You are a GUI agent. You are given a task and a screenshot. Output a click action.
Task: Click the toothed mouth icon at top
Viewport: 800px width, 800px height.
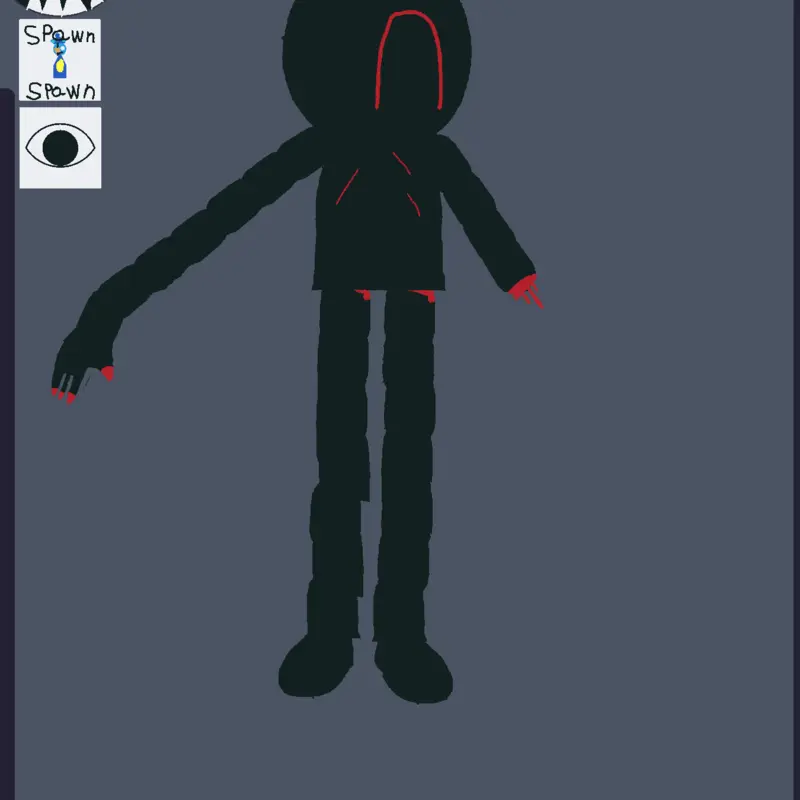click(x=60, y=7)
